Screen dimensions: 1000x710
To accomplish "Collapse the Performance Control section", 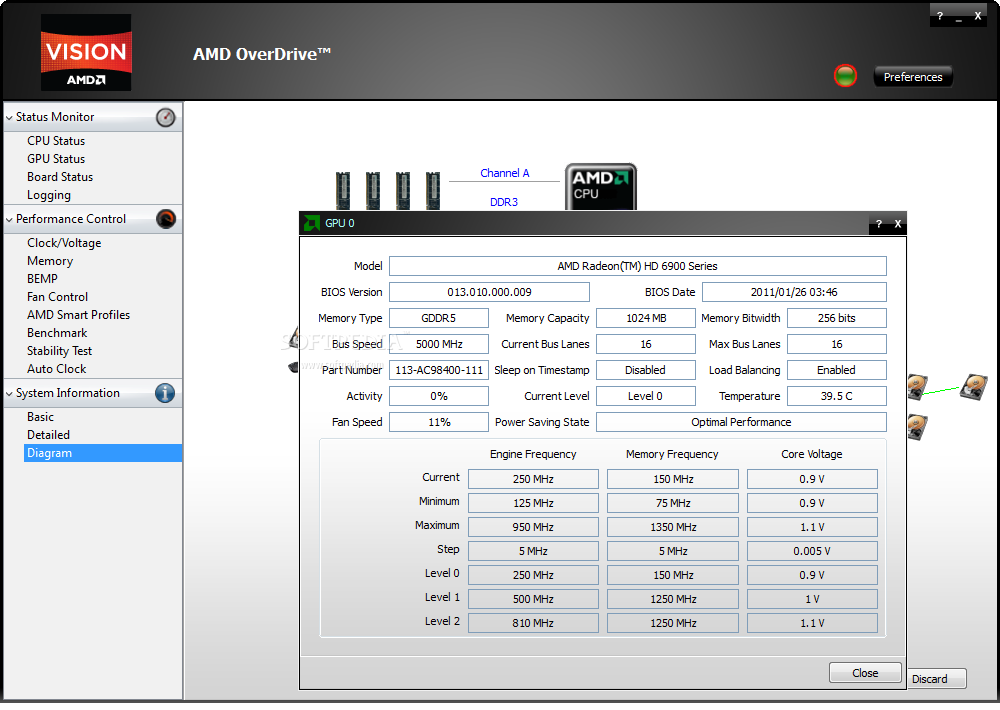I will pos(9,220).
